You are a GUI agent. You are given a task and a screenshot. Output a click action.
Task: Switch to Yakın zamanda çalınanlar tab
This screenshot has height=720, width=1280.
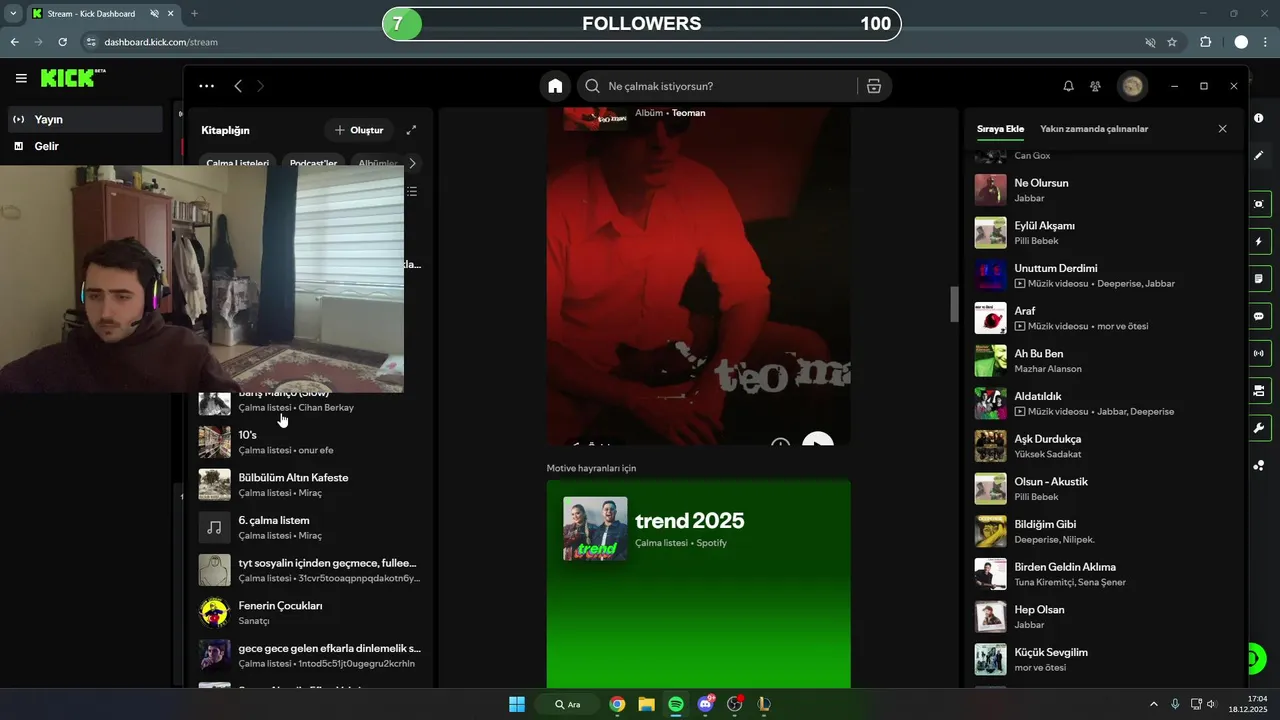tap(1094, 129)
